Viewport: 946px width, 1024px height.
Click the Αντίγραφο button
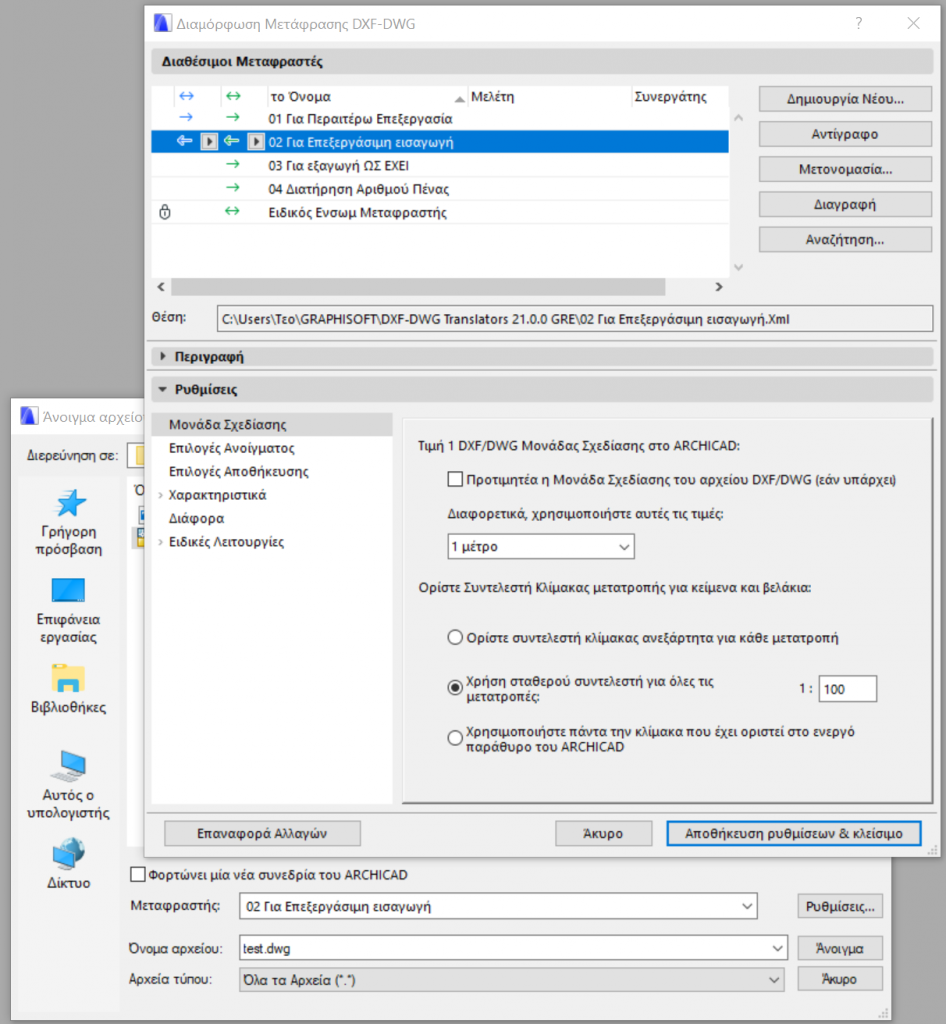point(845,134)
